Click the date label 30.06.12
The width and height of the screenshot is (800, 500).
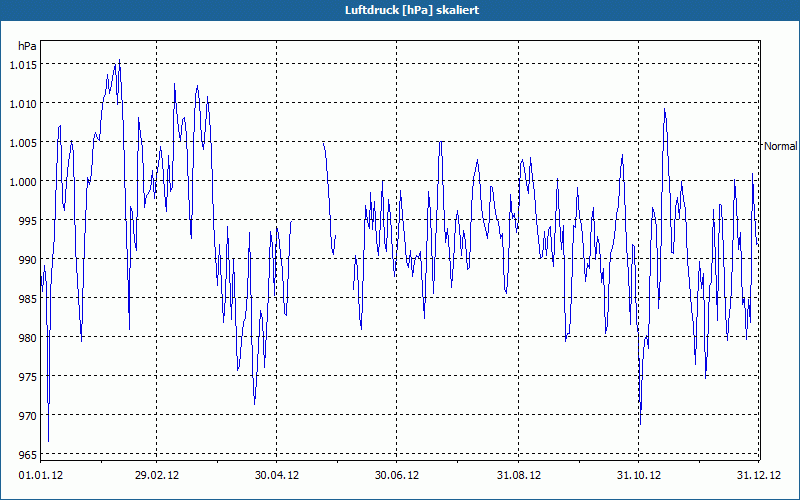coord(397,476)
